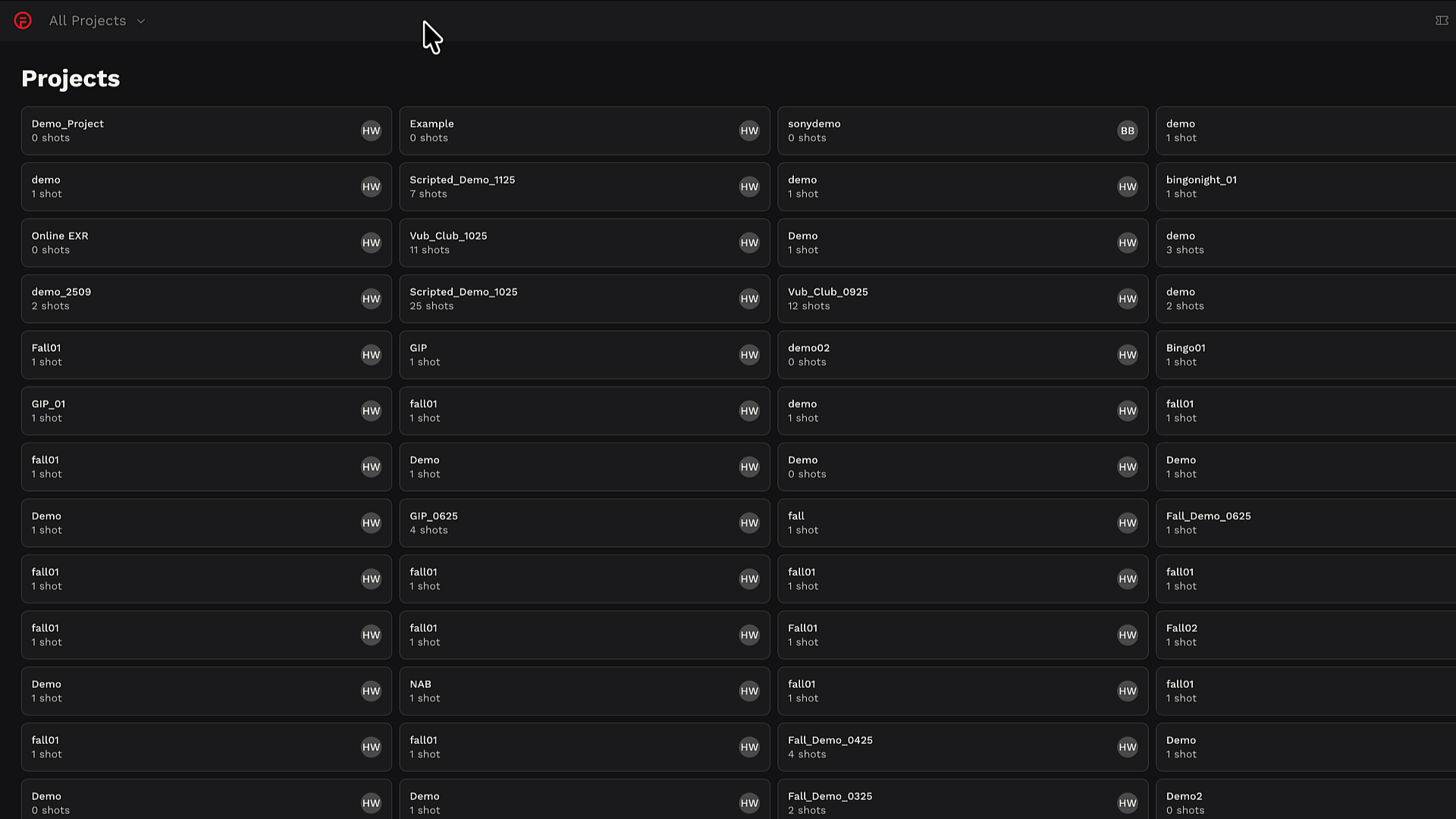Click the Projects page heading
Screen dimensions: 1456x819
tap(71, 78)
